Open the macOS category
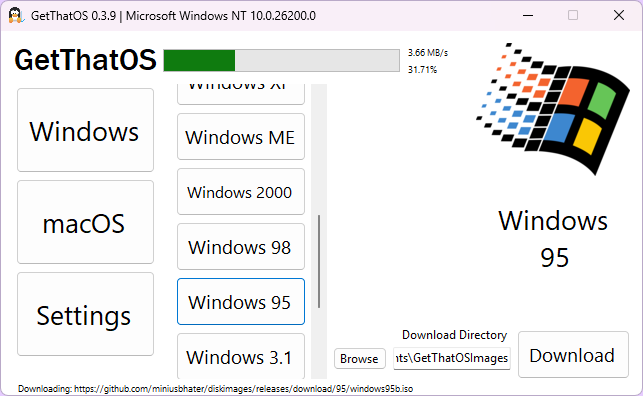The image size is (643, 396). 85,223
